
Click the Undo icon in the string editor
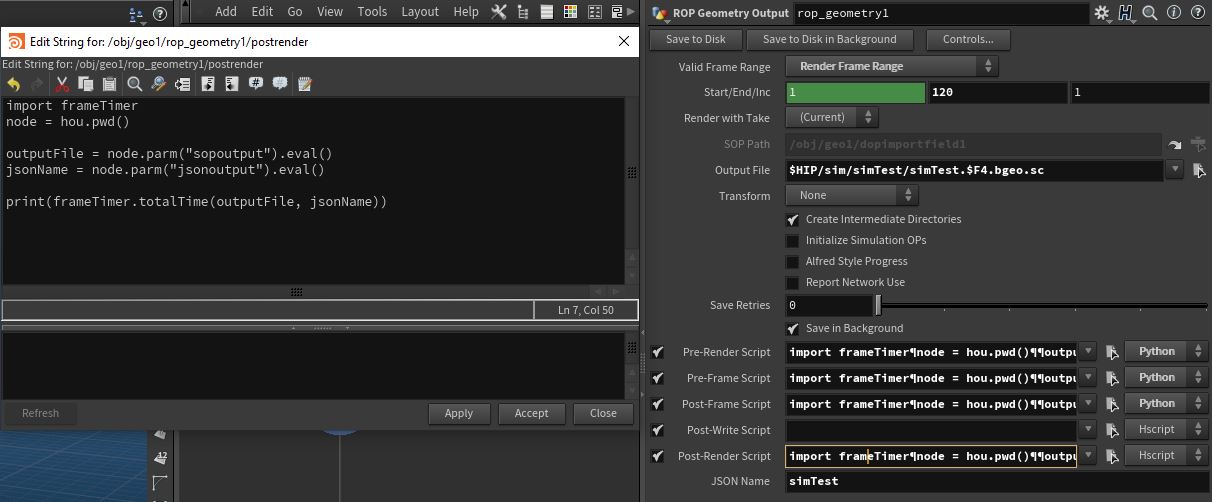tap(13, 85)
